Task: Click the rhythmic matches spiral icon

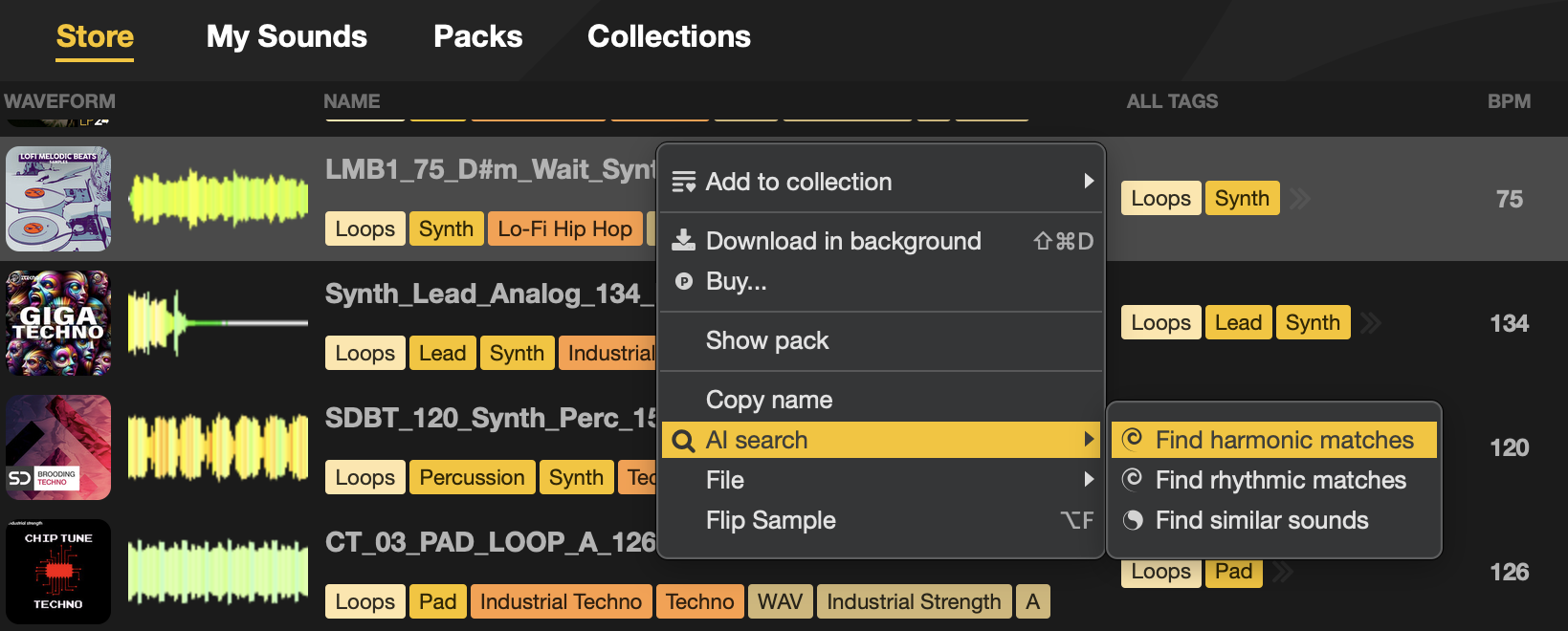Action: (x=1132, y=478)
